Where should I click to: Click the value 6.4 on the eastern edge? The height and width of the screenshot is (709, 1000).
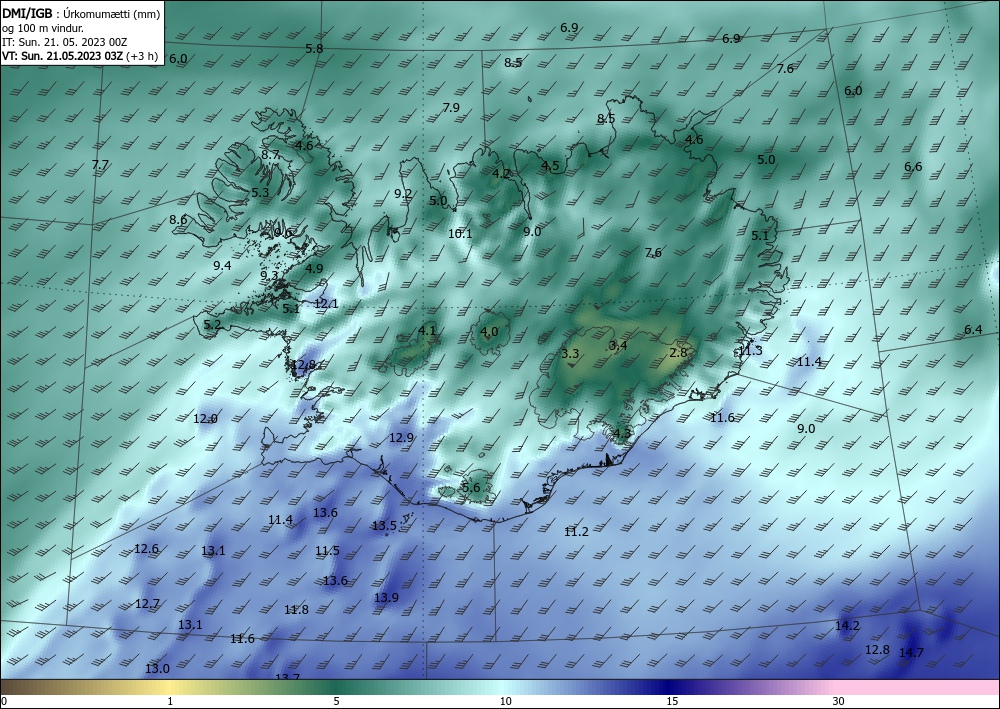click(x=973, y=330)
